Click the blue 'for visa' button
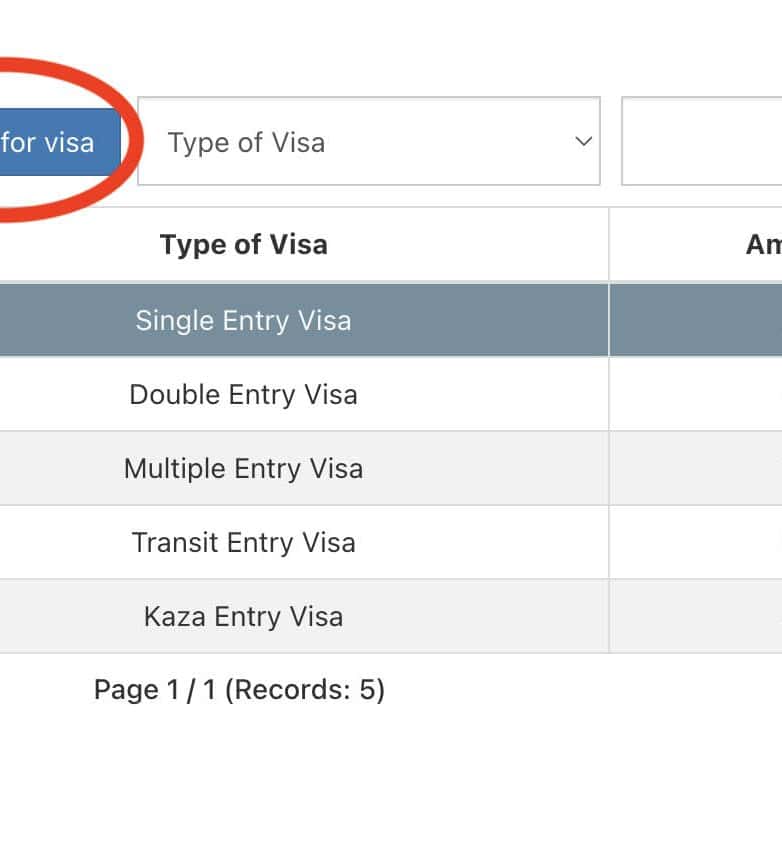Viewport: 782px width, 854px height. pos(55,142)
